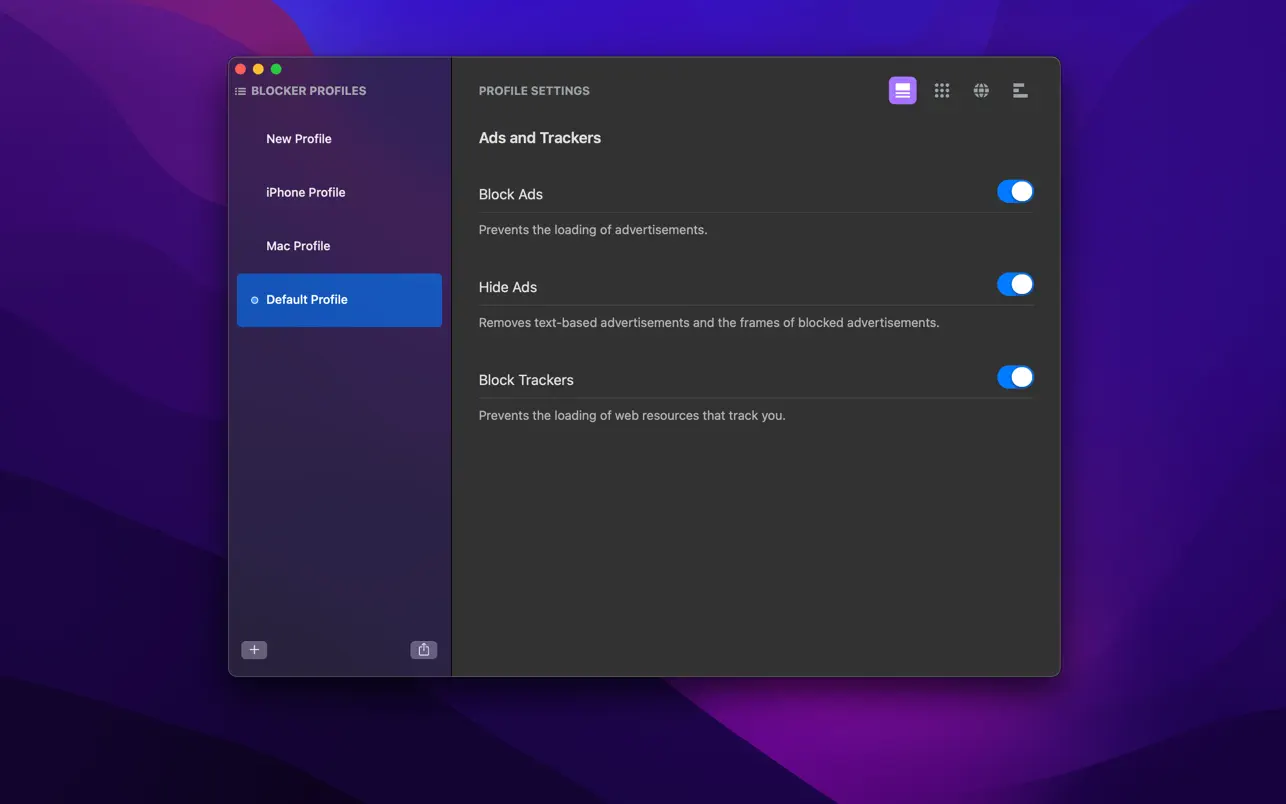1286x804 pixels.
Task: Open the staggered bars icon tab
Action: (1020, 91)
